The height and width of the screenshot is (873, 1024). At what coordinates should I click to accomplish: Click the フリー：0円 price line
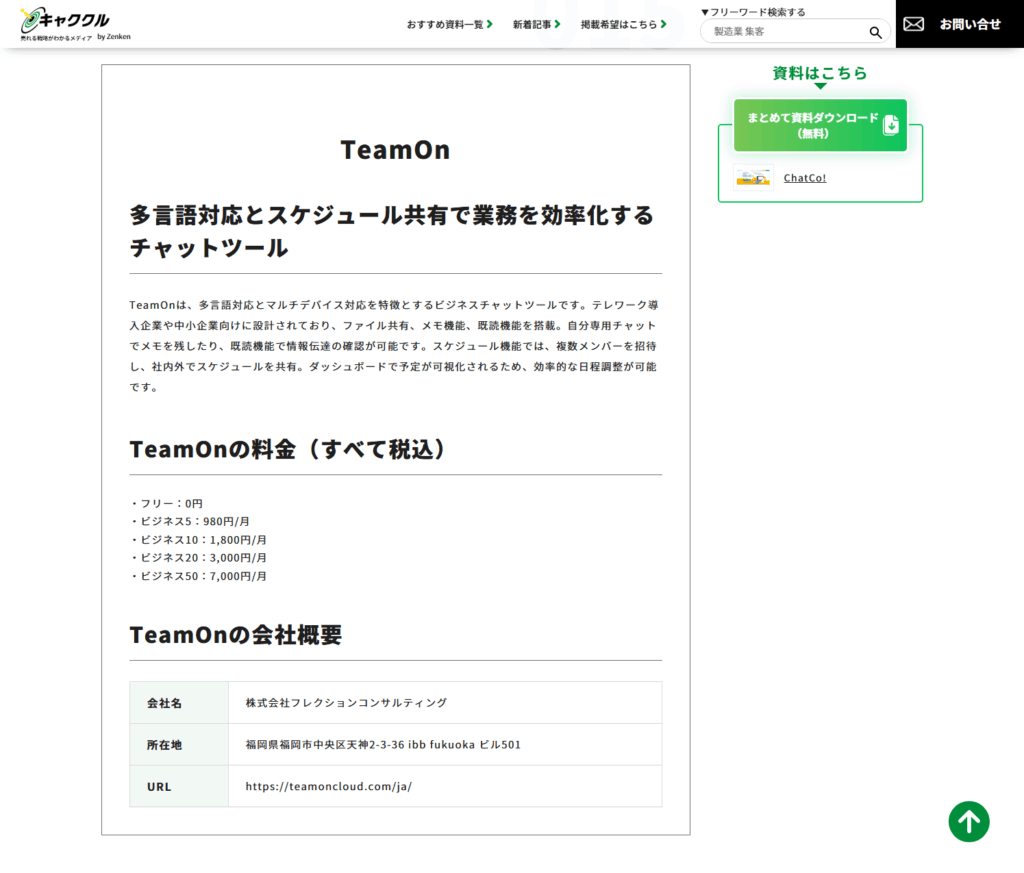click(166, 503)
